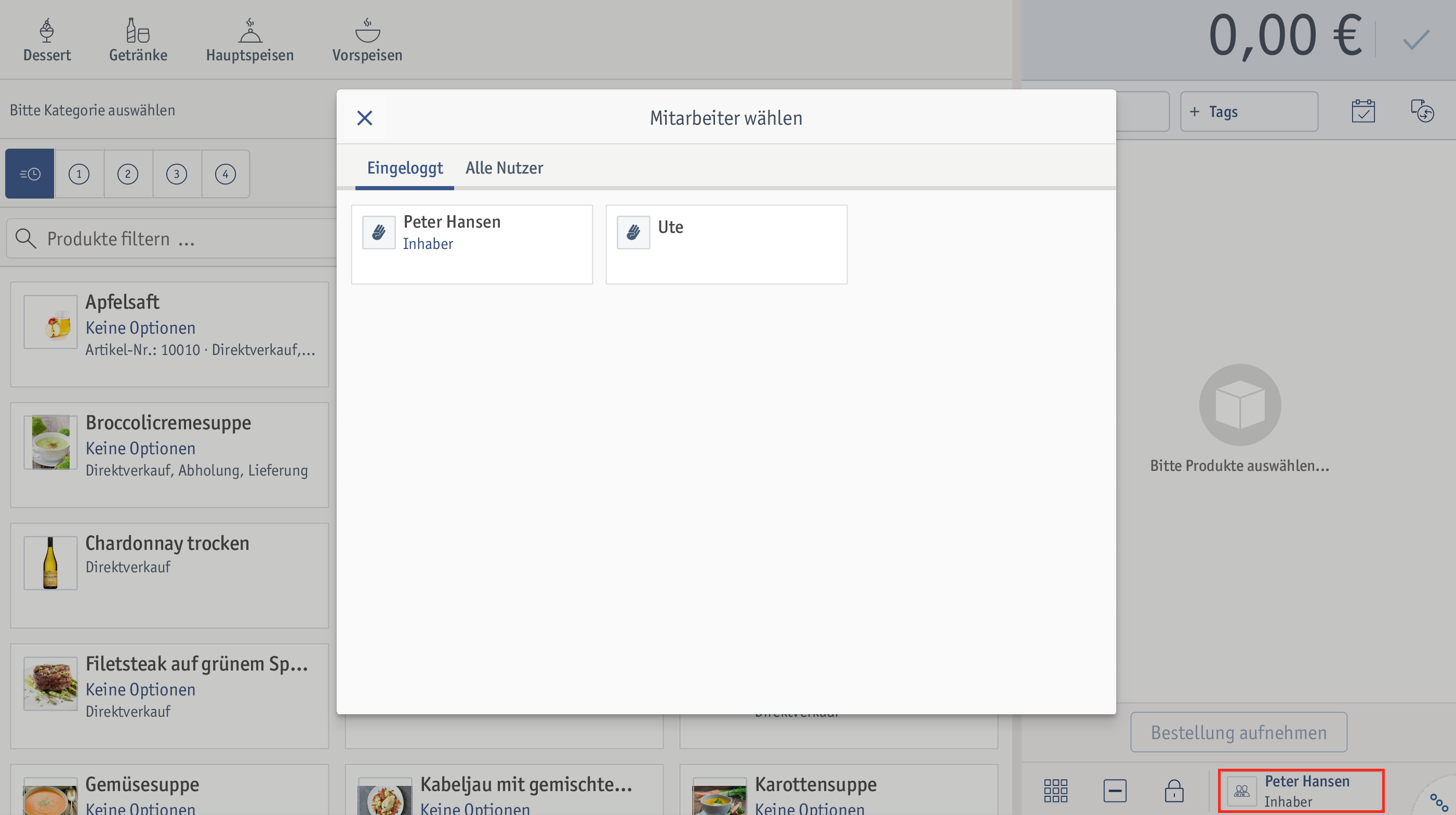
Task: Open the Vorspeisen category
Action: point(367,40)
